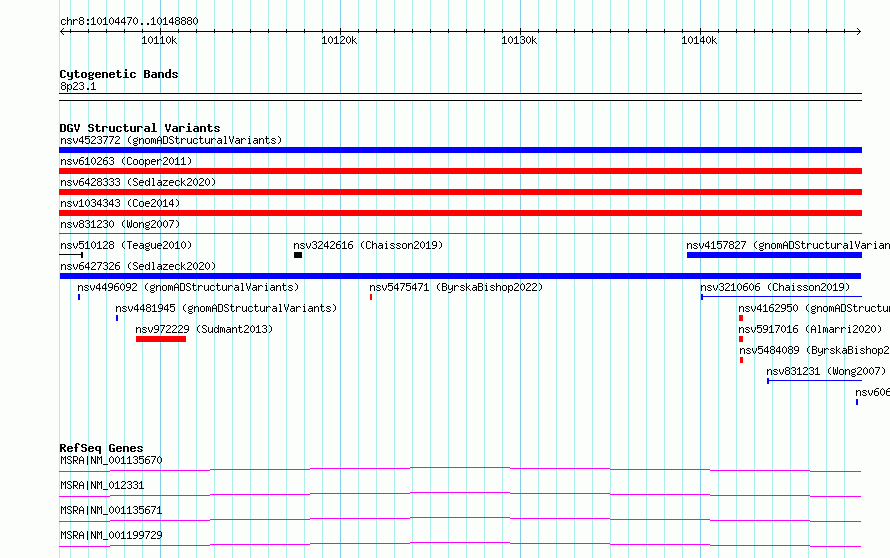Viewport: 890px width, 558px height.
Task: Open the MSRA|NM_012331 gene label
Action: pyautogui.click(x=102, y=485)
